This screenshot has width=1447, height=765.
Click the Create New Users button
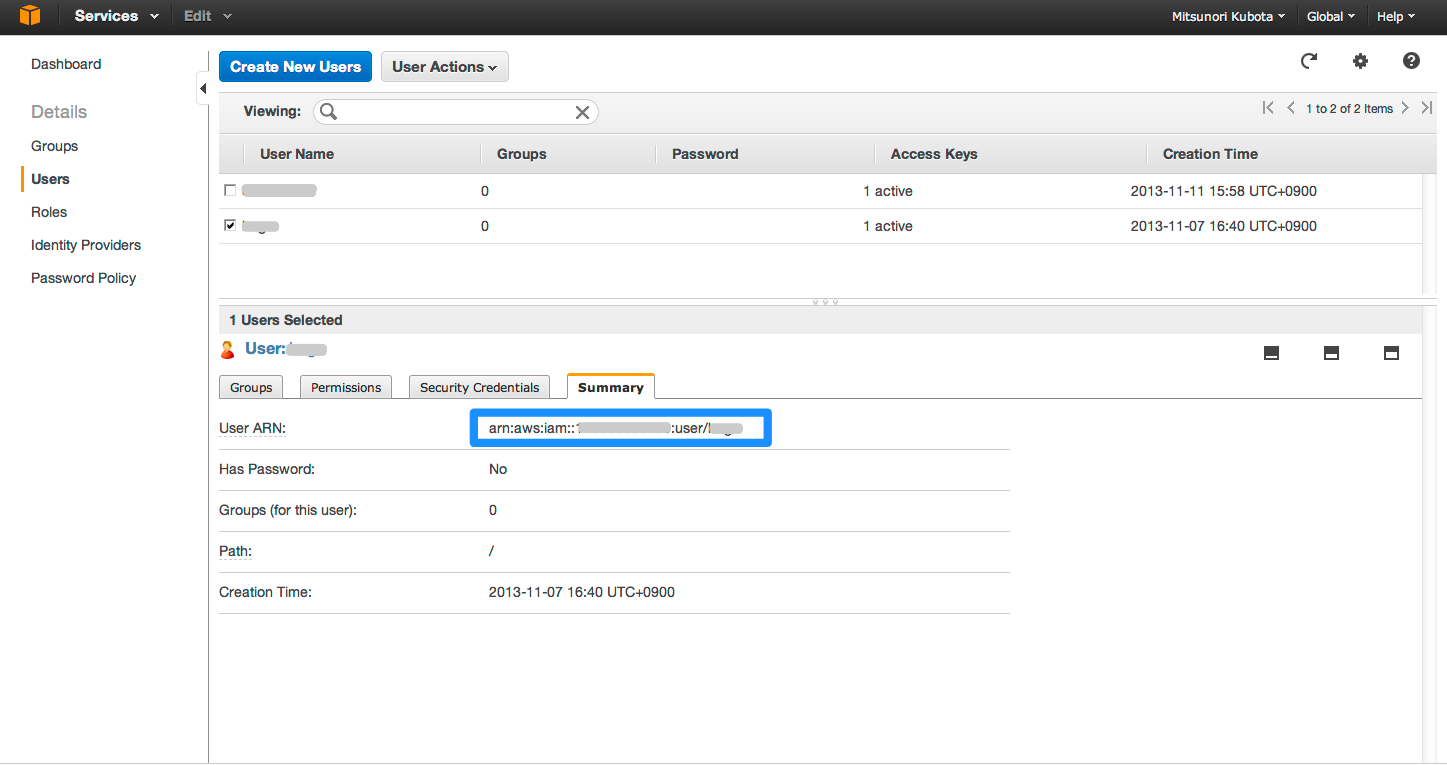(x=295, y=67)
